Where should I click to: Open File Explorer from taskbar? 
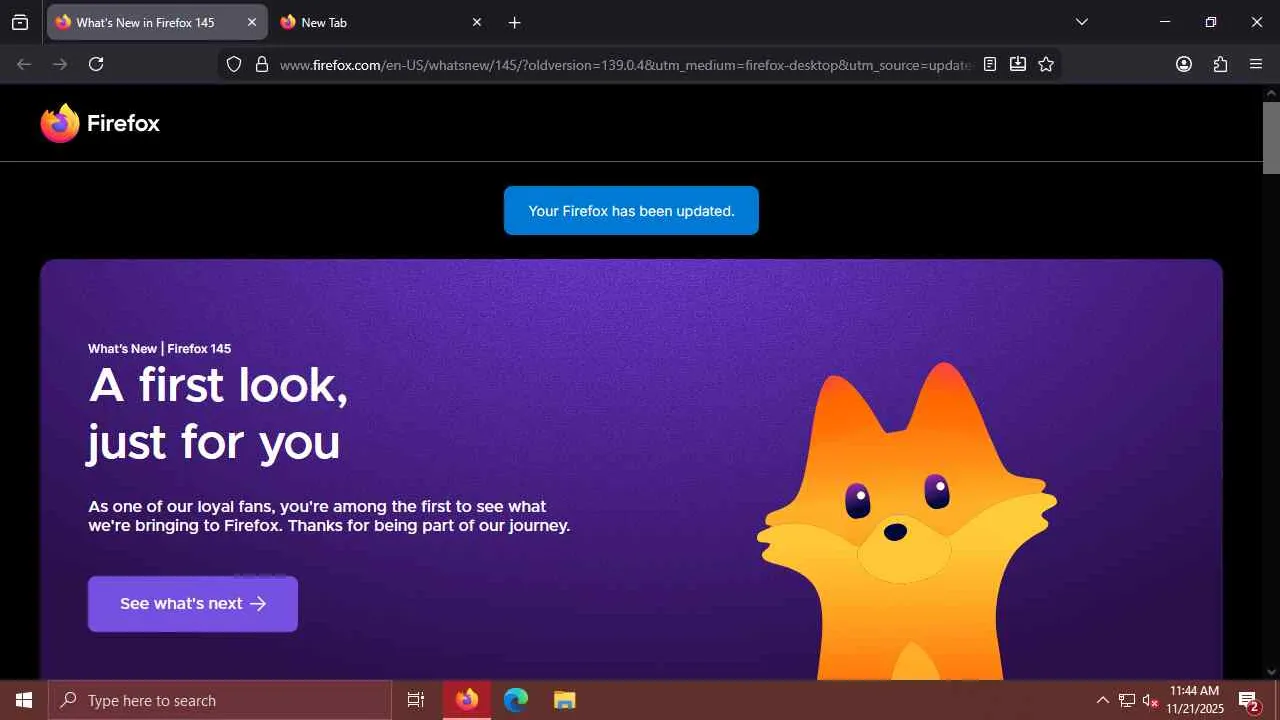tap(564, 700)
